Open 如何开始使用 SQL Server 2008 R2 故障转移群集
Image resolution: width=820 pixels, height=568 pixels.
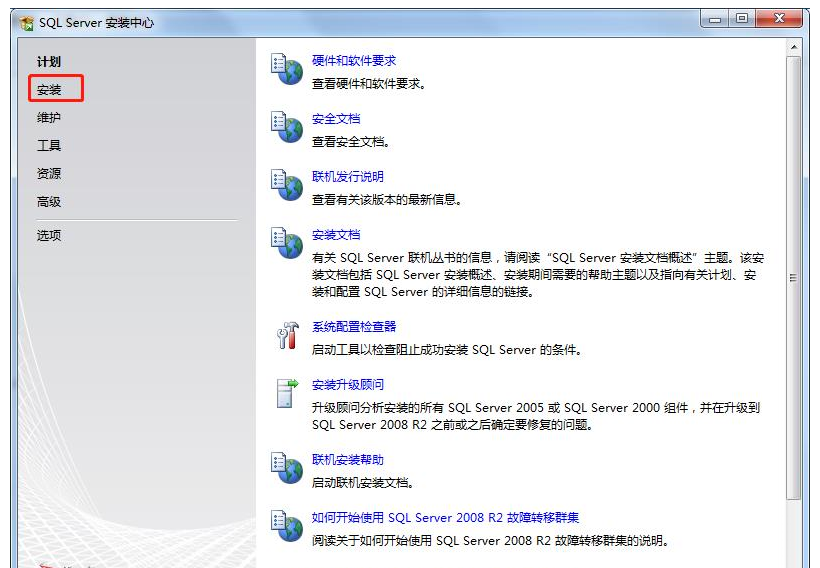pos(446,518)
